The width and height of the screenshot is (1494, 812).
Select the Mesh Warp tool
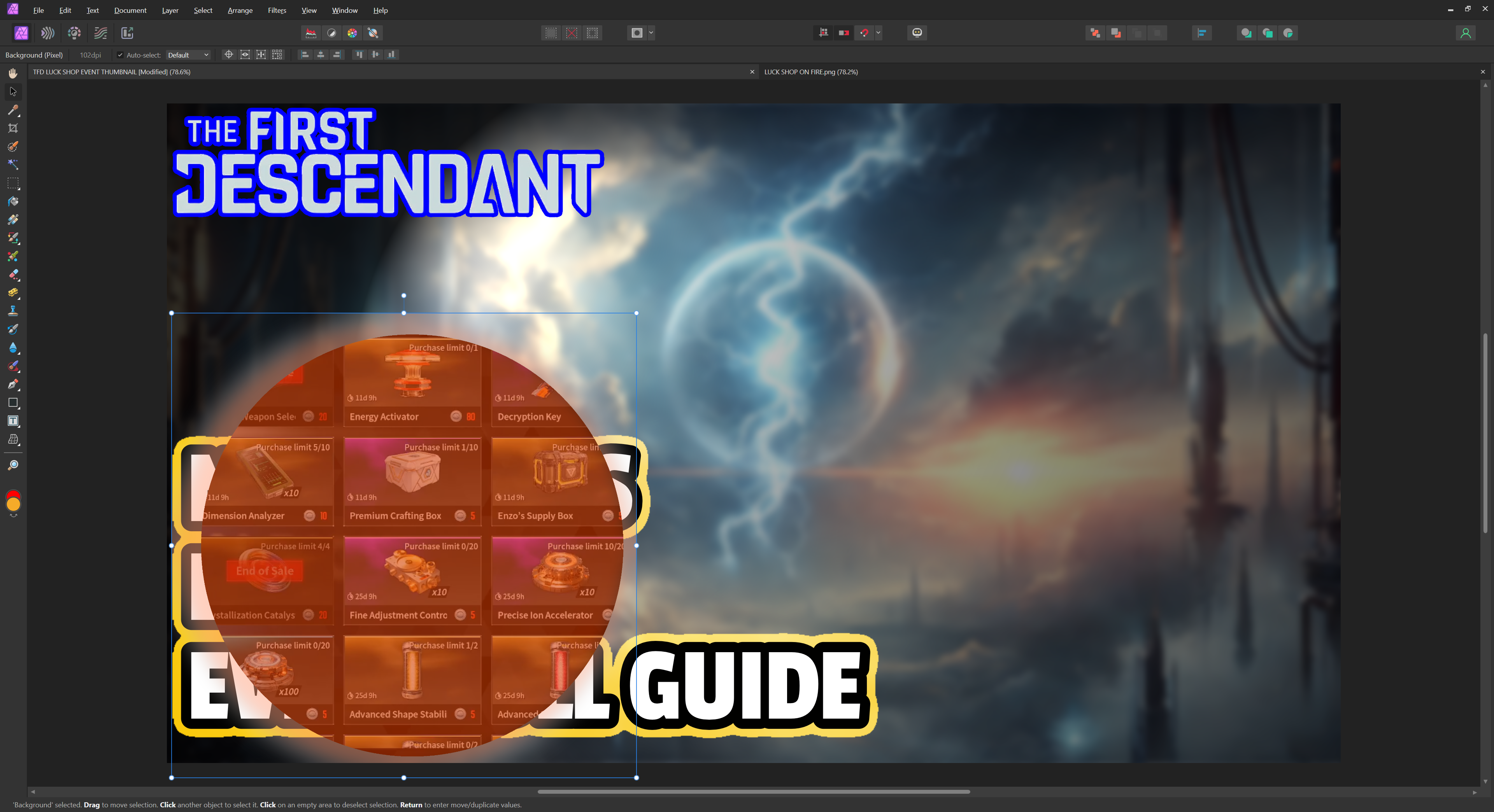point(13,439)
